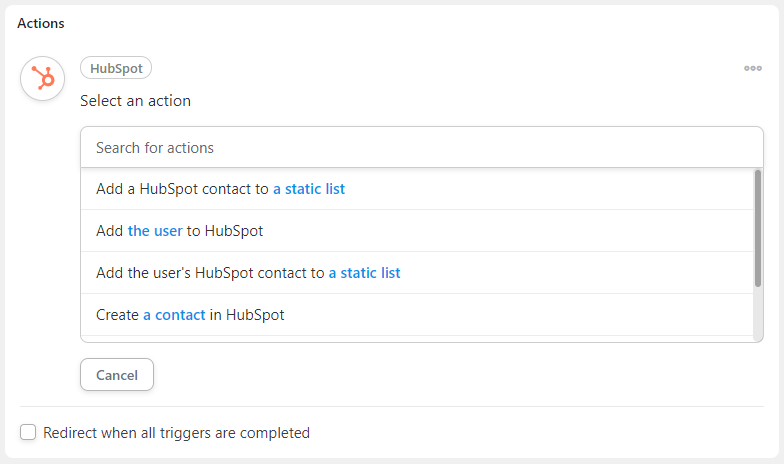The width and height of the screenshot is (784, 464).
Task: Click the orange HubSpot logo icon
Action: tap(42, 78)
